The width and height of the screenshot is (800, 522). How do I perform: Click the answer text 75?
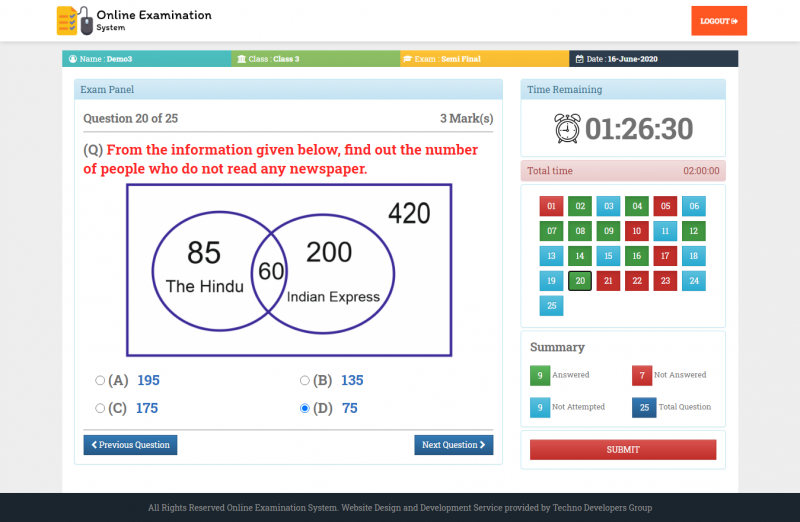(x=349, y=408)
